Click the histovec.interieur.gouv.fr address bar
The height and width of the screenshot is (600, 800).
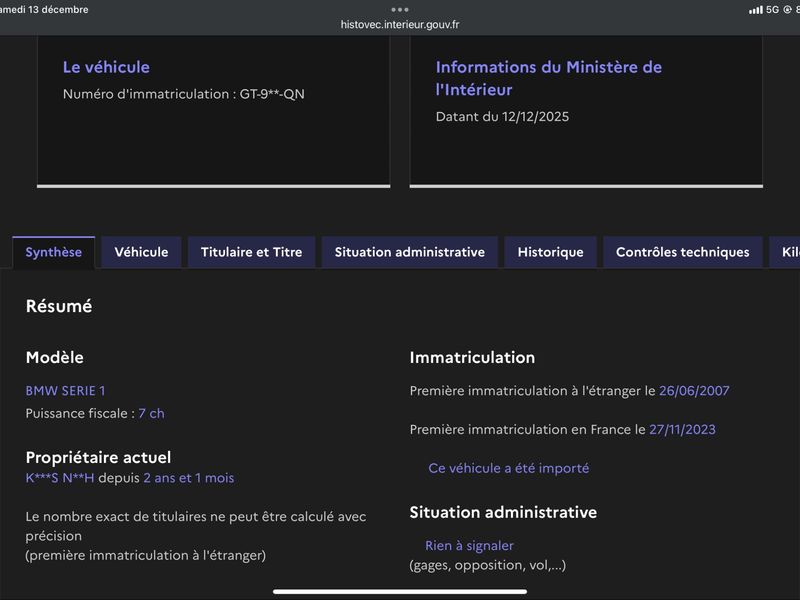point(400,24)
